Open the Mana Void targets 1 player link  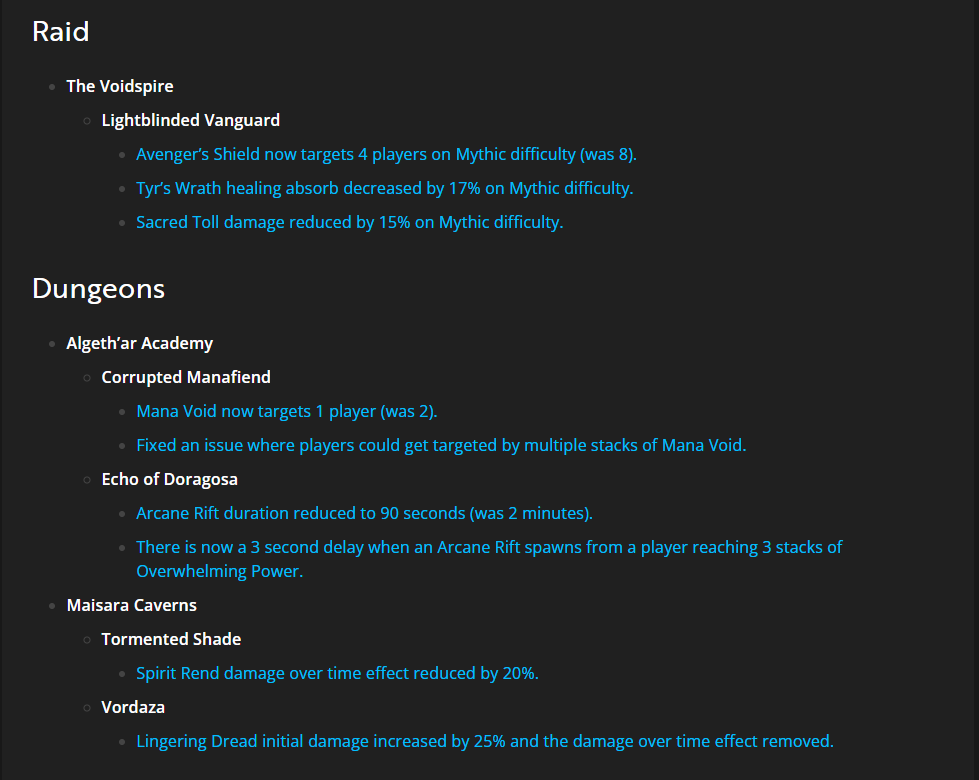pyautogui.click(x=287, y=412)
